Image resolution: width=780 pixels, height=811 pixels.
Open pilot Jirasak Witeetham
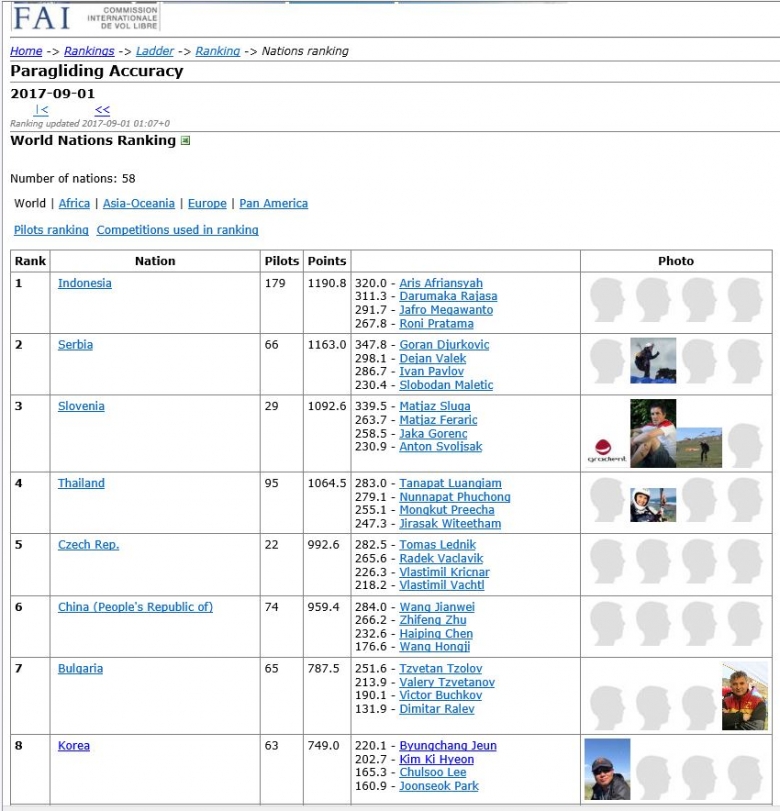pyautogui.click(x=450, y=523)
